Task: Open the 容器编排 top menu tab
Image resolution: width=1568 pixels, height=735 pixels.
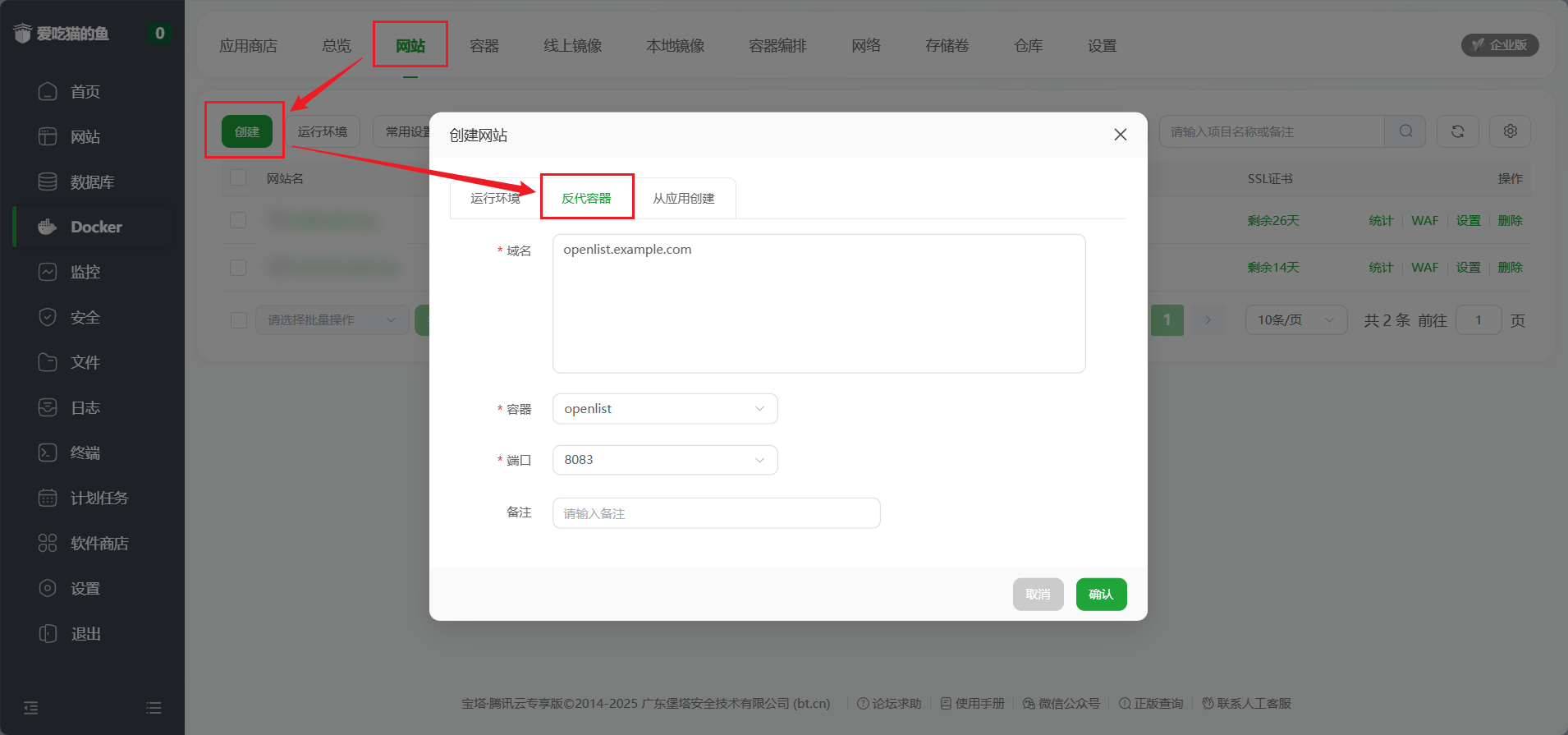Action: point(777,46)
